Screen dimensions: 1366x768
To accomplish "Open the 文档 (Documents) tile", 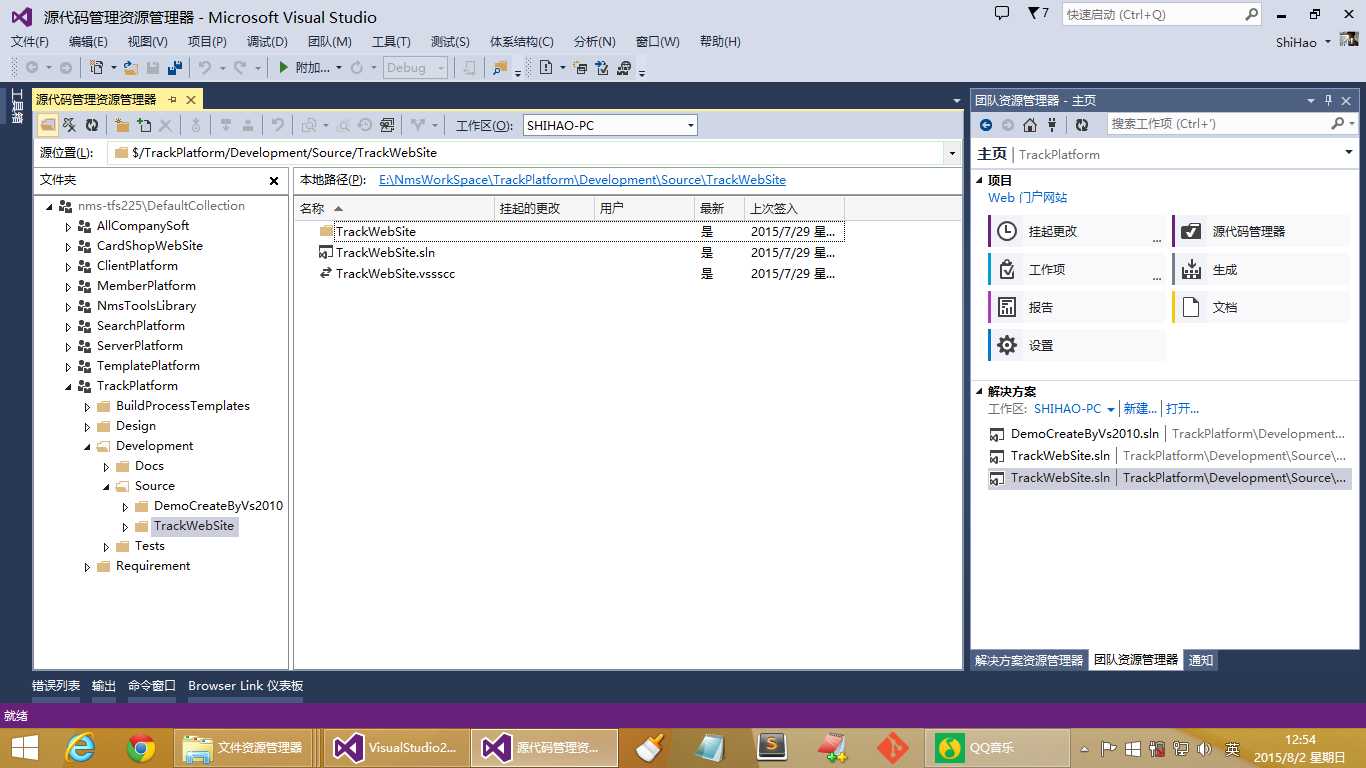I will click(x=1260, y=307).
